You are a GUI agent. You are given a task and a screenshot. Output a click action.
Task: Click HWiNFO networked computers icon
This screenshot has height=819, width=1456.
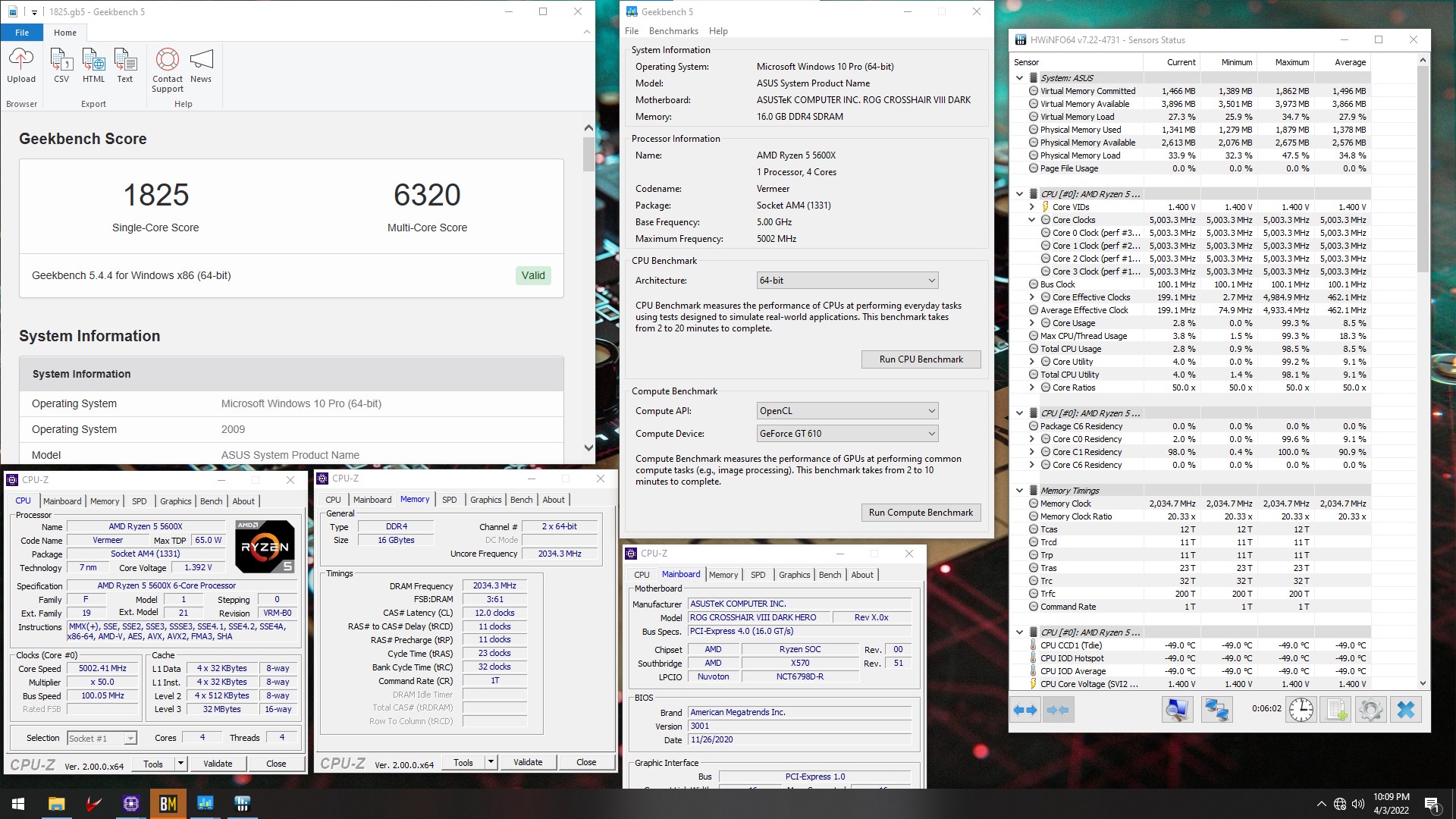coord(1216,710)
